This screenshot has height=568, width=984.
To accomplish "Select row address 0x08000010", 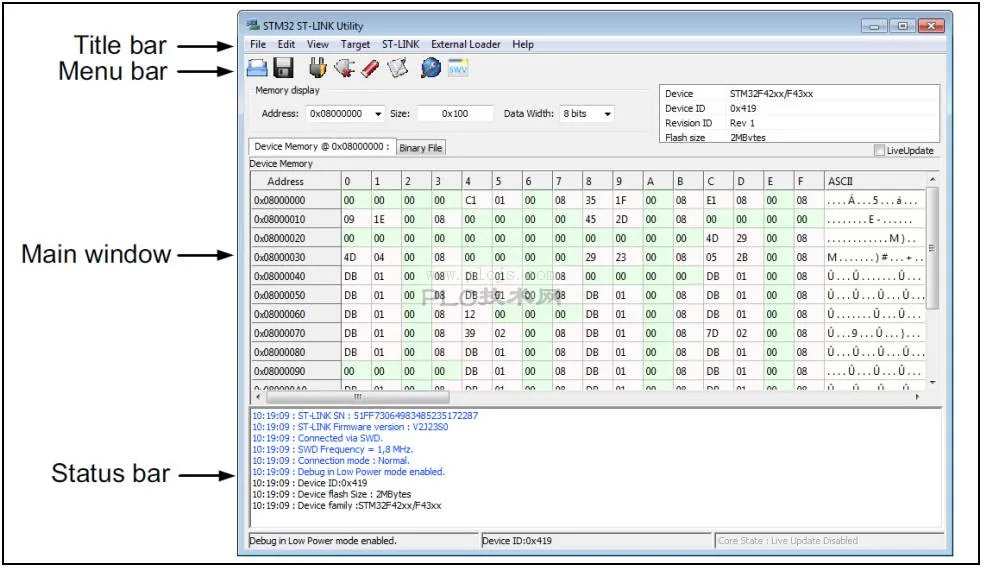I will pos(296,219).
